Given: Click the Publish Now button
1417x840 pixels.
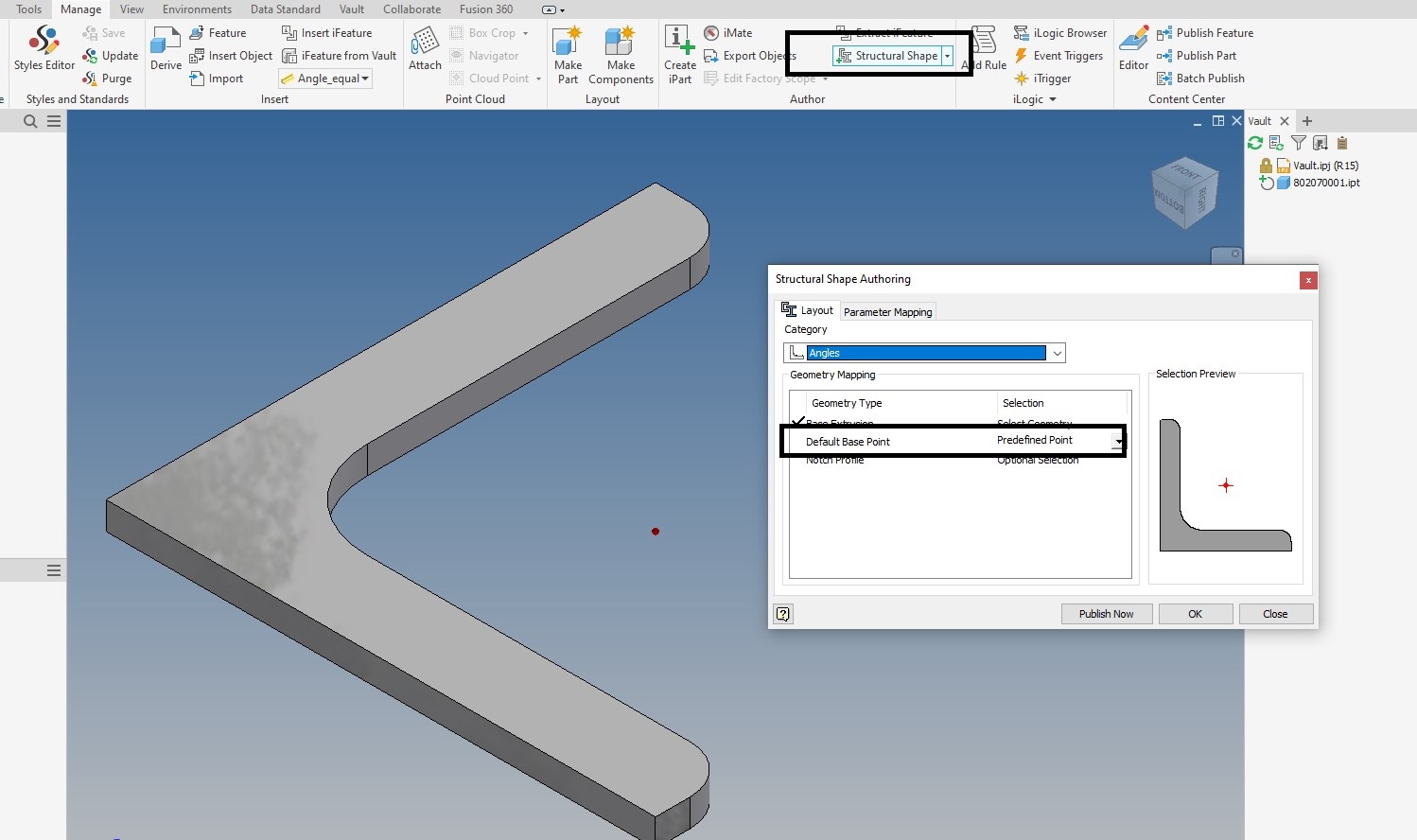Looking at the screenshot, I should click(1107, 614).
